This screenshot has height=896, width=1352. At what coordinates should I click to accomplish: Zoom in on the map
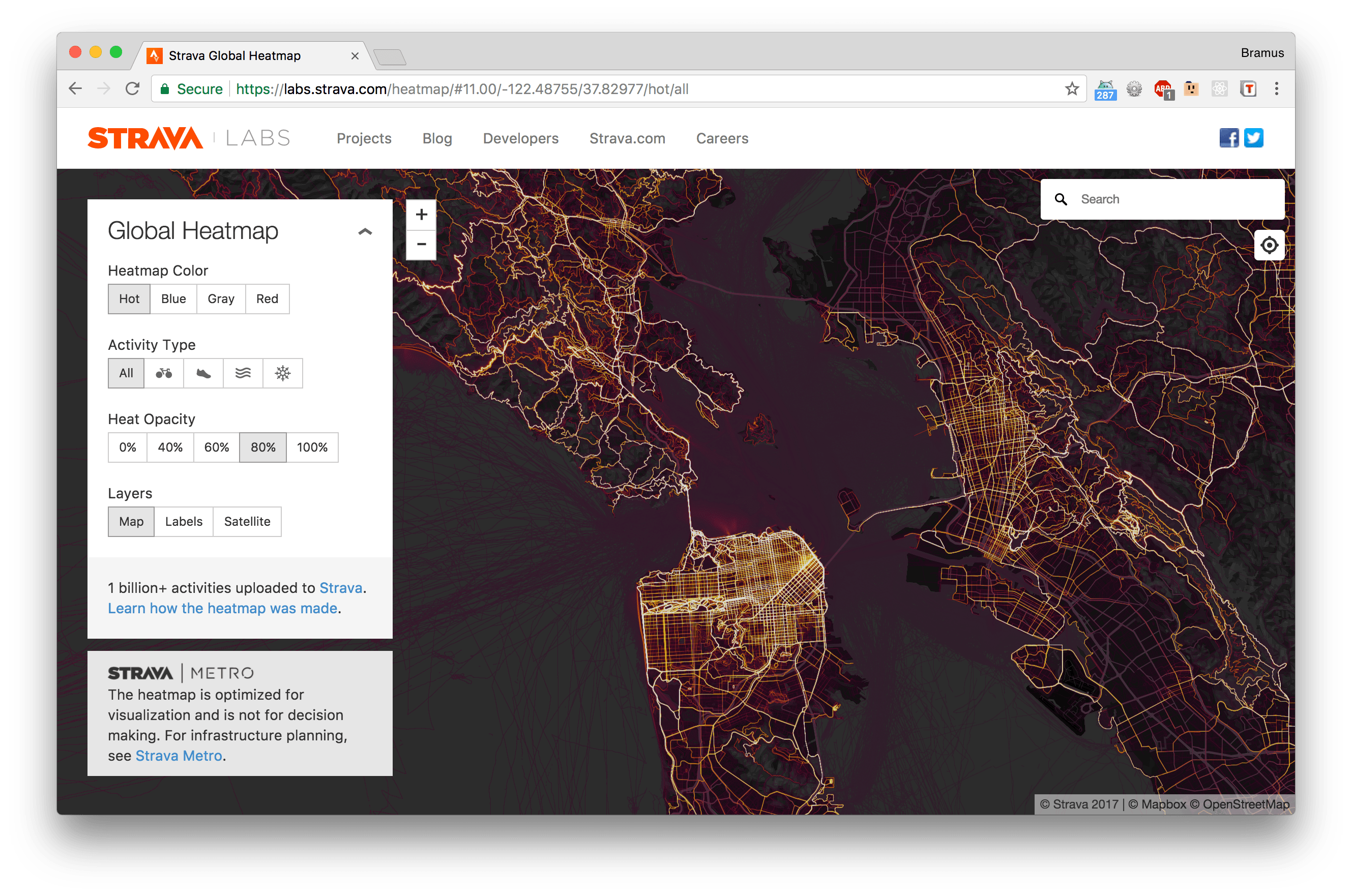(x=421, y=214)
